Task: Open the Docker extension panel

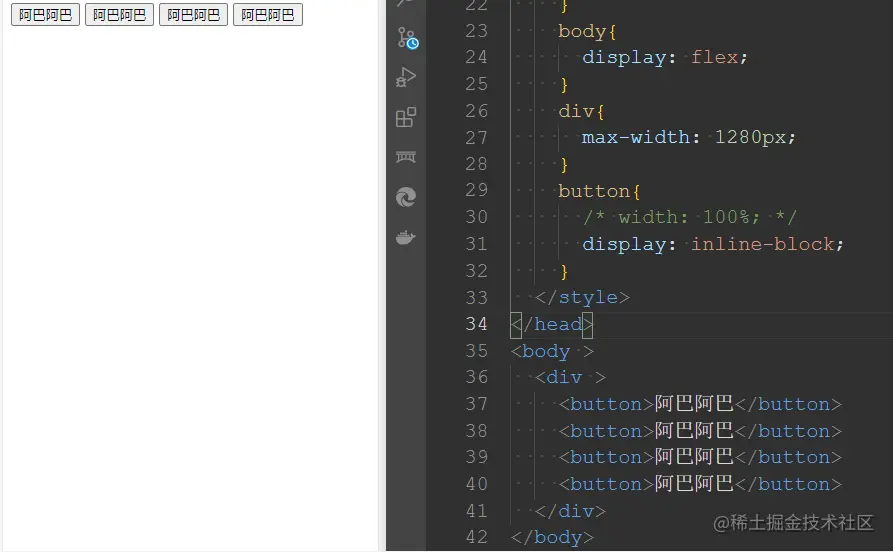Action: pos(406,237)
